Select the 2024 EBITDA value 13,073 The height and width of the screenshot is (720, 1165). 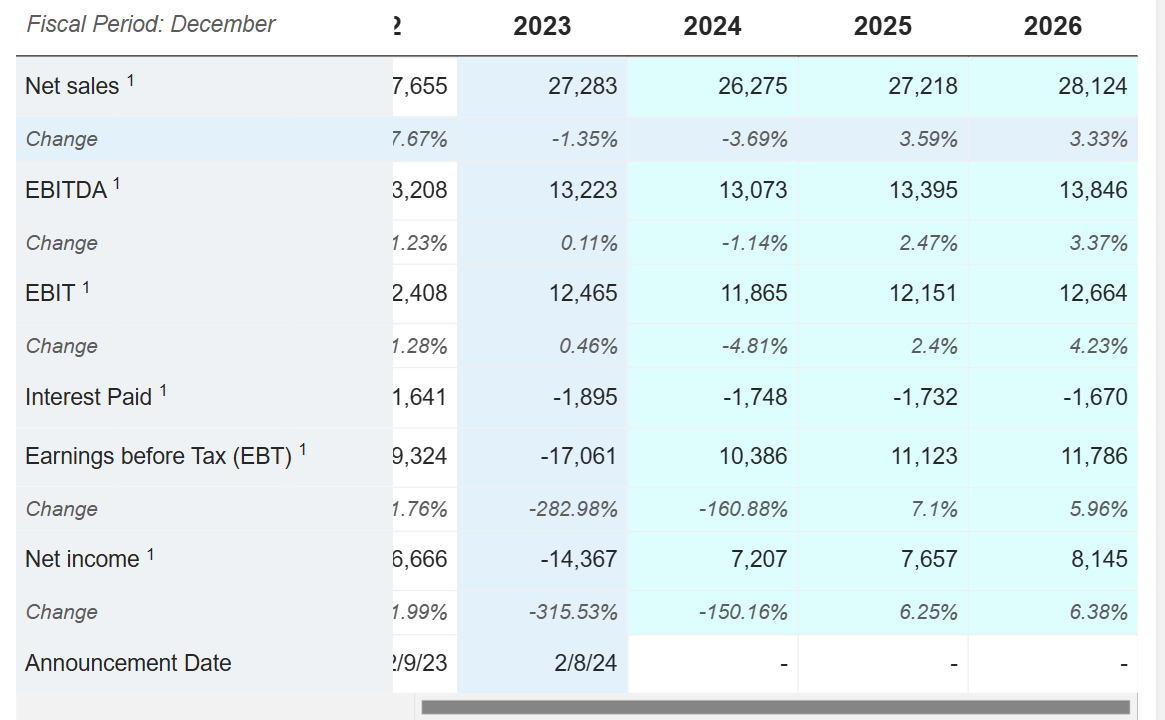coord(753,190)
